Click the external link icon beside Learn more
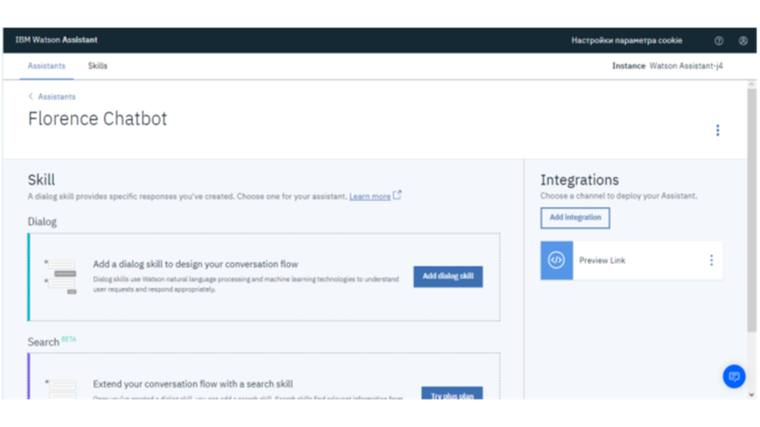This screenshot has width=760, height=427. click(x=397, y=196)
